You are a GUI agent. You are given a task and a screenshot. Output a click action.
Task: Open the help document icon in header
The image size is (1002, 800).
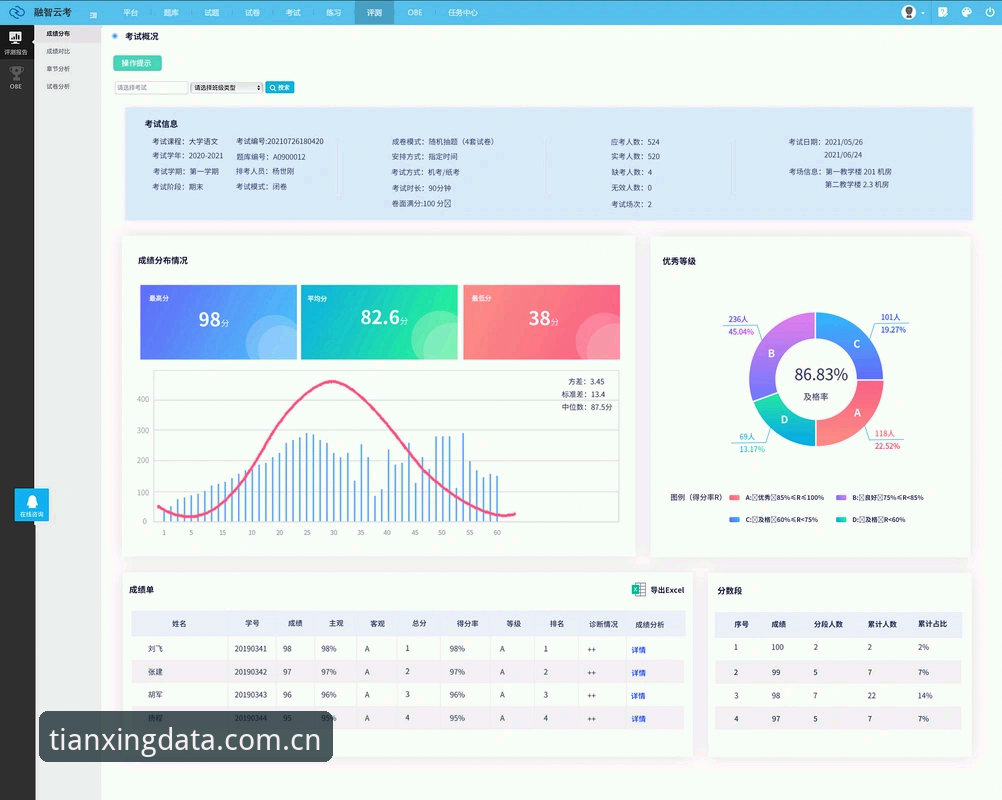click(x=943, y=12)
